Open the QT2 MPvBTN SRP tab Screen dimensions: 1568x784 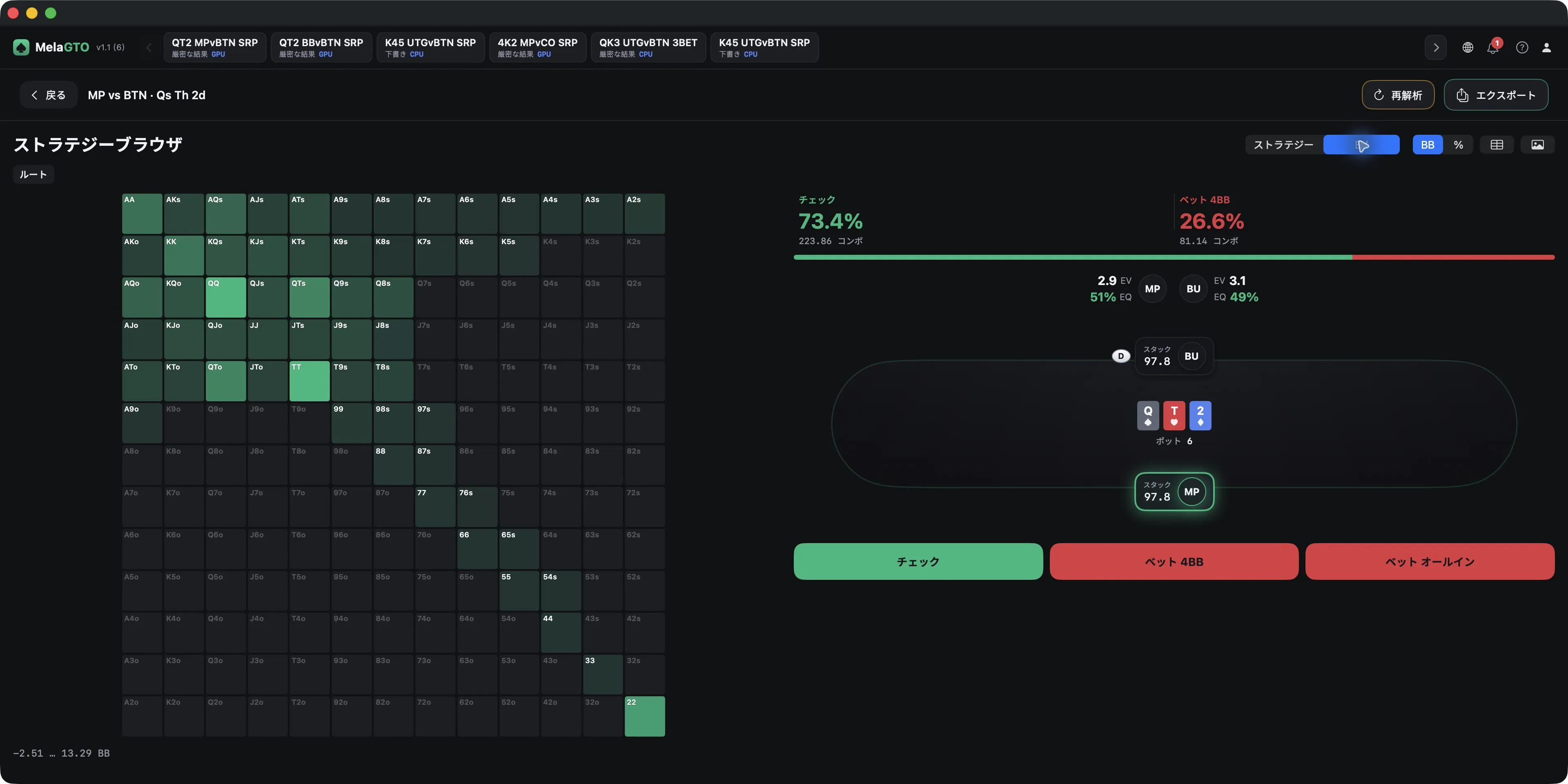[x=215, y=47]
